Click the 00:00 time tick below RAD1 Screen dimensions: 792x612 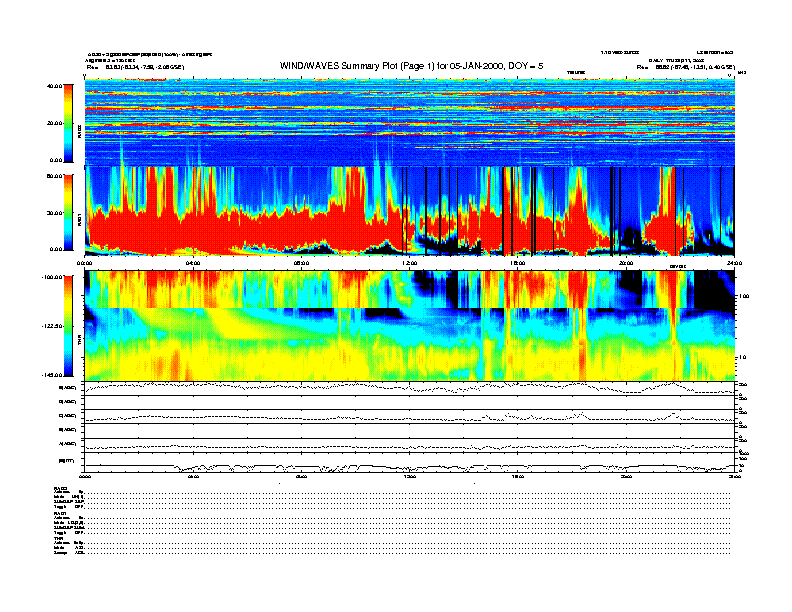point(86,263)
